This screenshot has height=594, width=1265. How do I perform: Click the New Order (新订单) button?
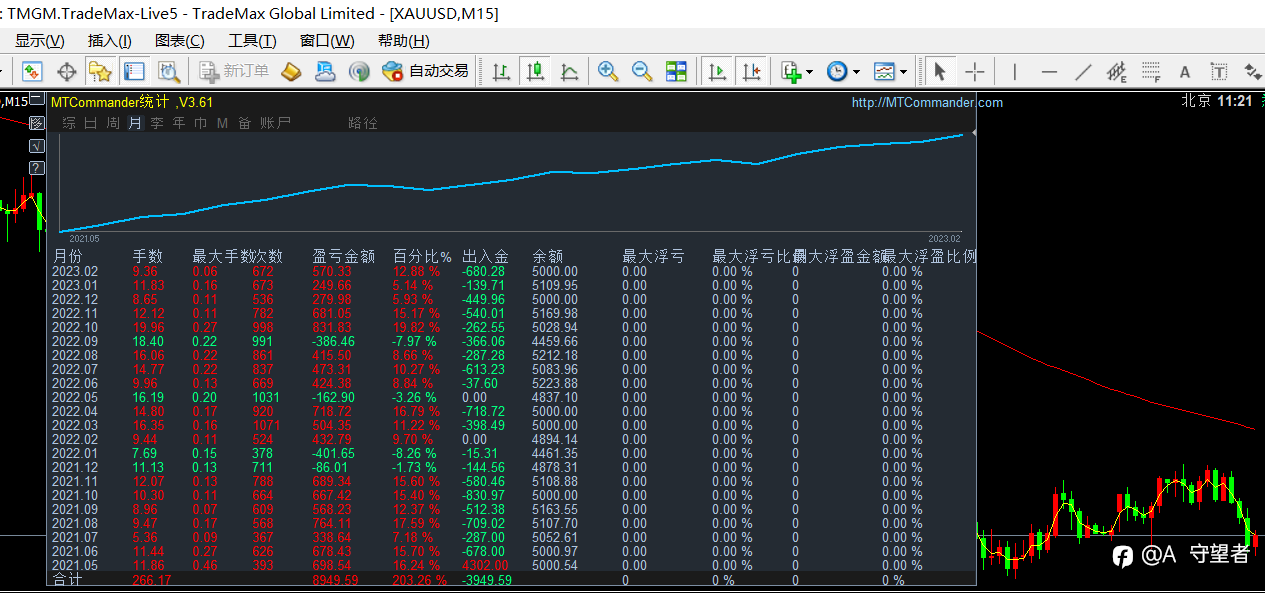pos(234,71)
